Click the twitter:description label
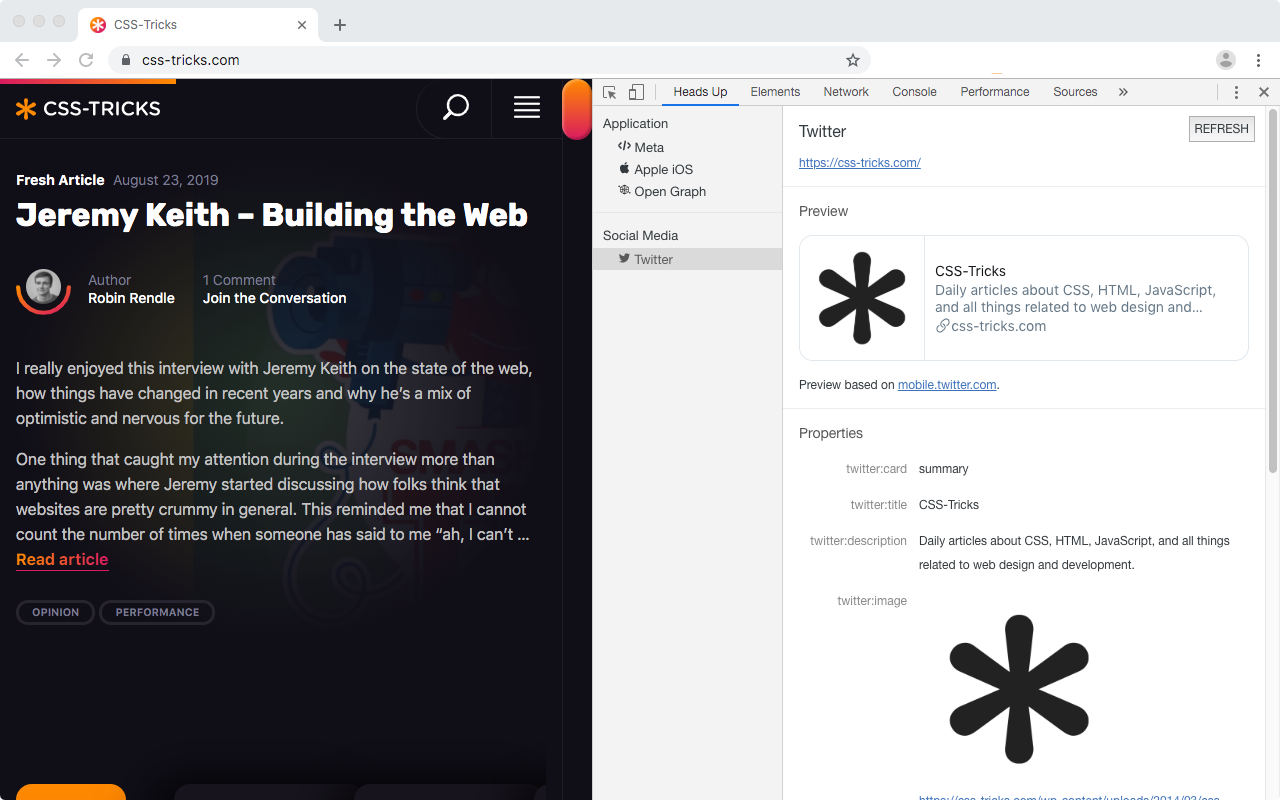This screenshot has width=1280, height=800. click(858, 541)
